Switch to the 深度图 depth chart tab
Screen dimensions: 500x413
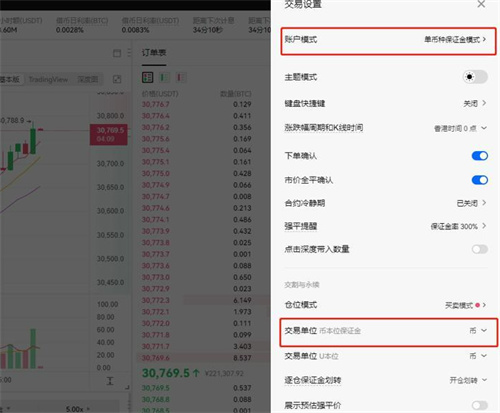click(88, 79)
